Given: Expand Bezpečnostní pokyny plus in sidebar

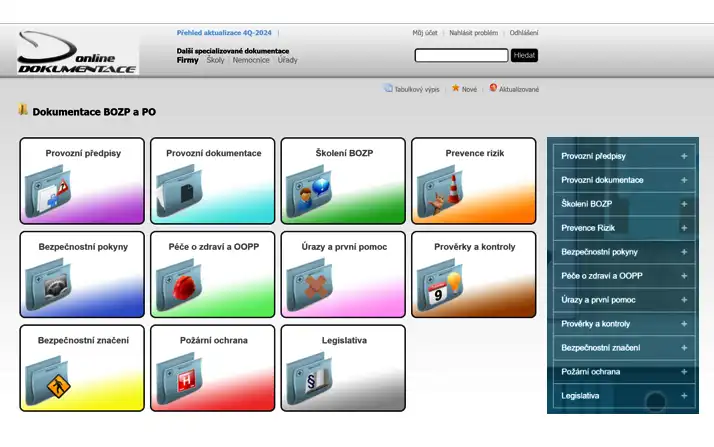Looking at the screenshot, I should 684,252.
